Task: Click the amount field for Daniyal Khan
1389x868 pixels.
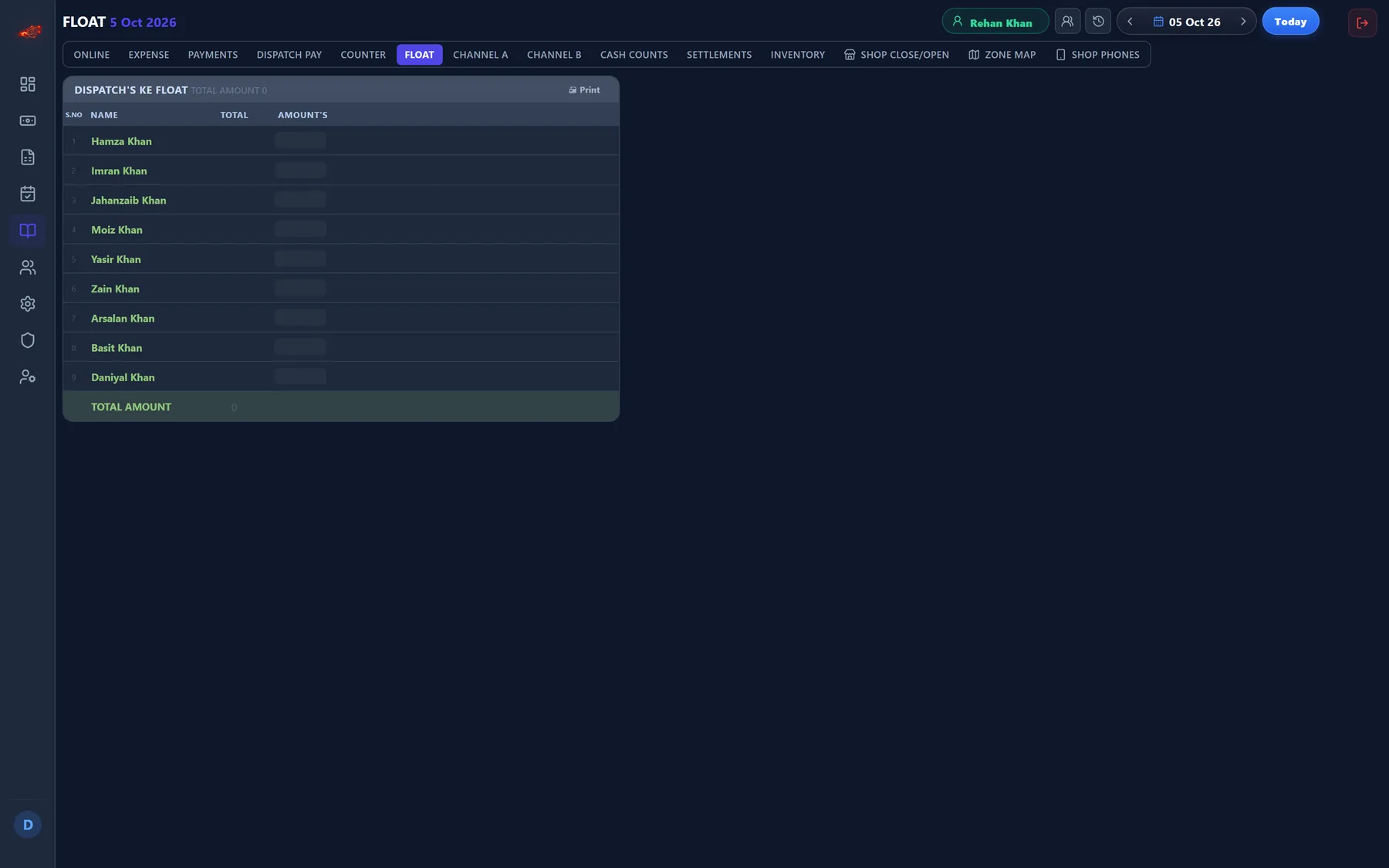Action: click(300, 377)
